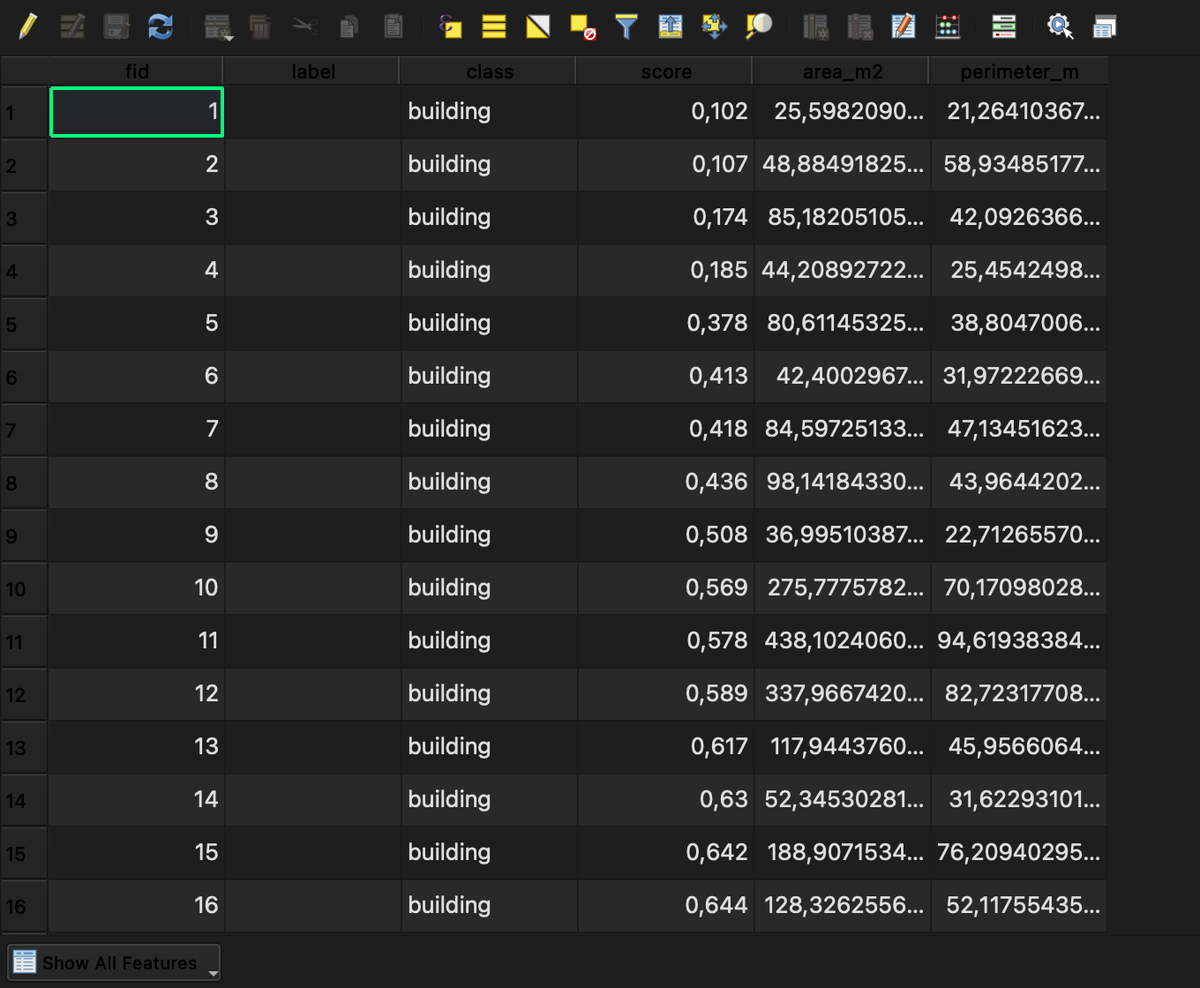
Task: Select row number 5 header
Action: tap(24, 324)
